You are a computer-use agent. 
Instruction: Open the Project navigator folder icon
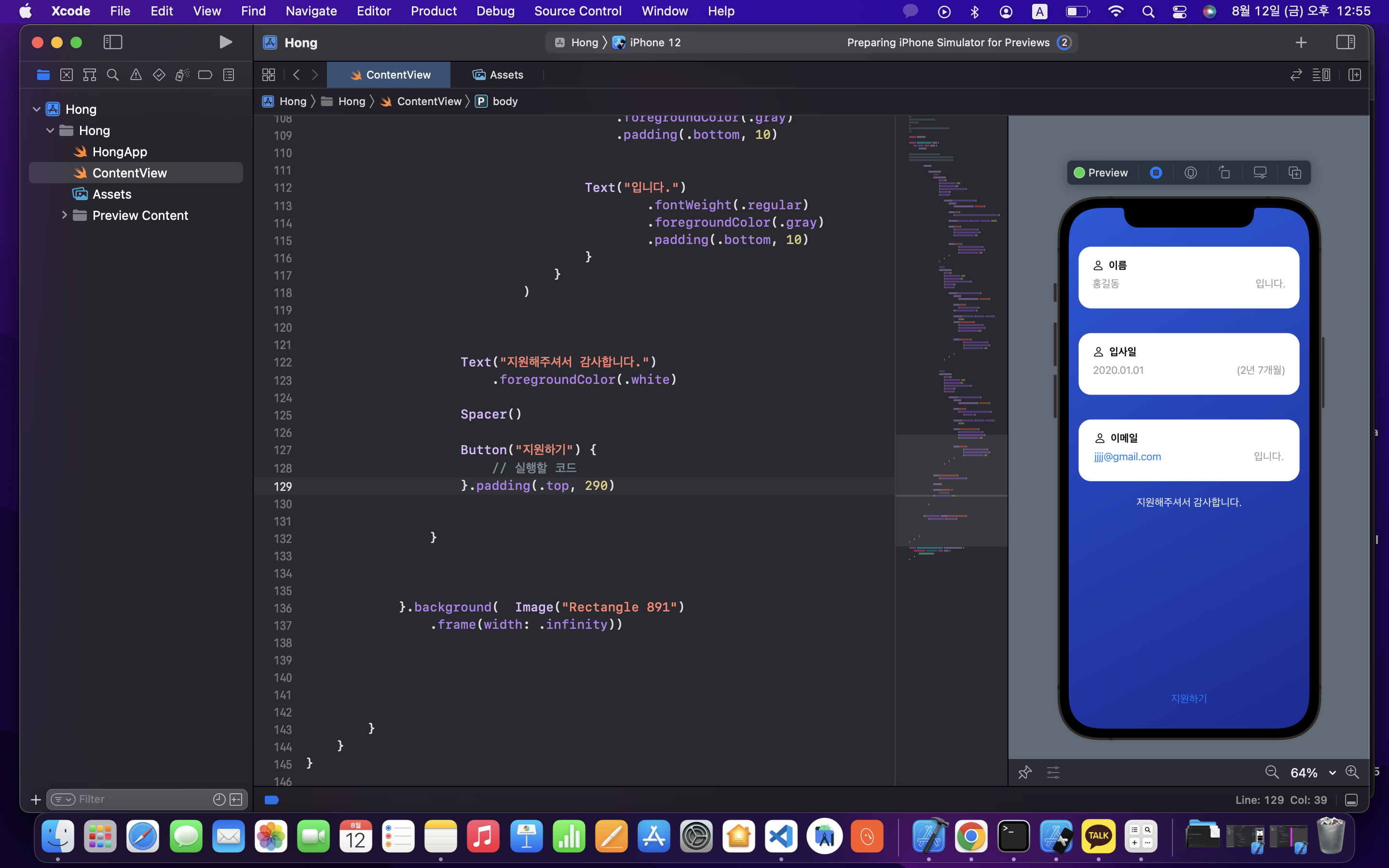[x=43, y=75]
